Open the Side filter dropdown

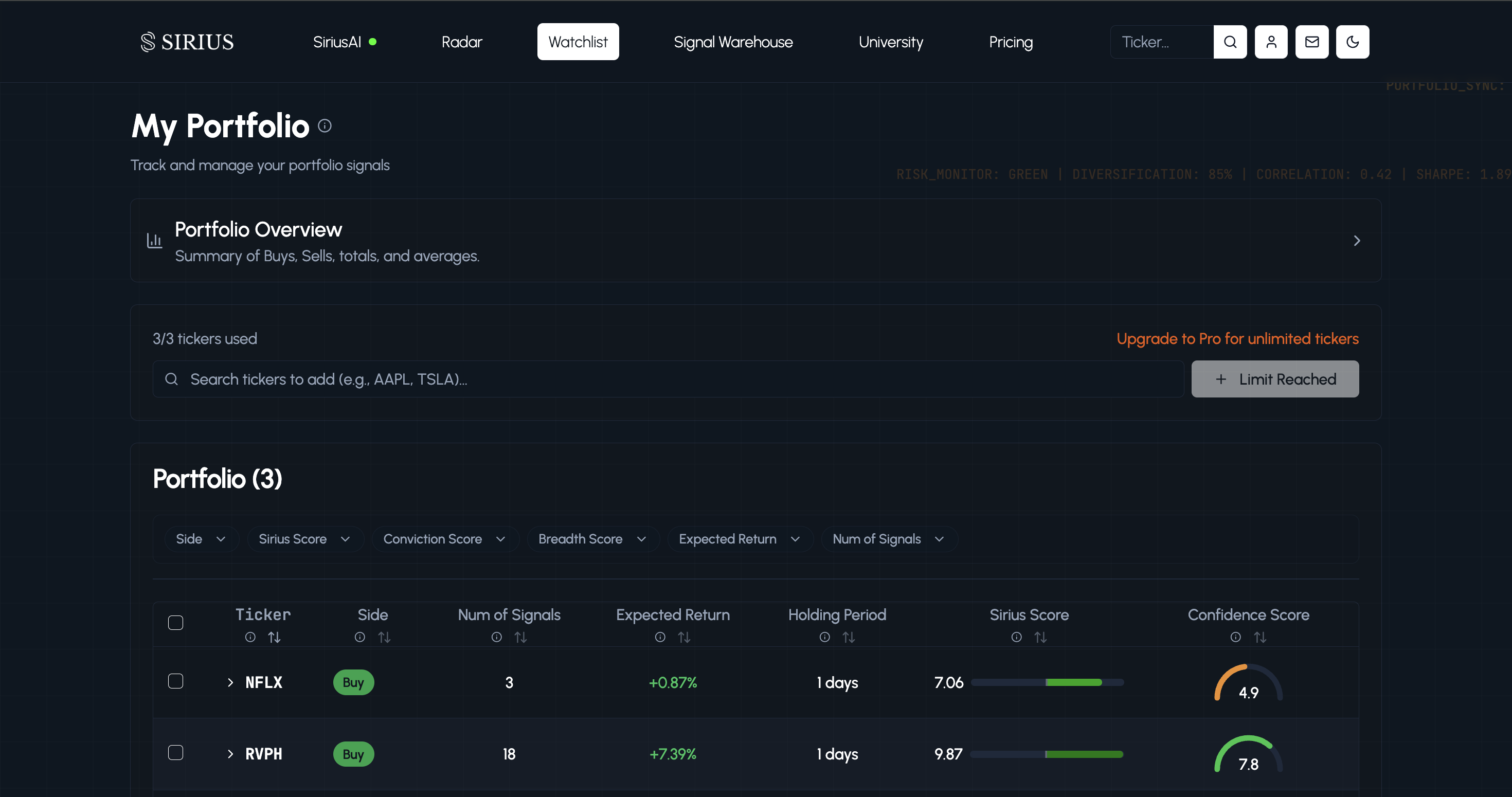(200, 539)
